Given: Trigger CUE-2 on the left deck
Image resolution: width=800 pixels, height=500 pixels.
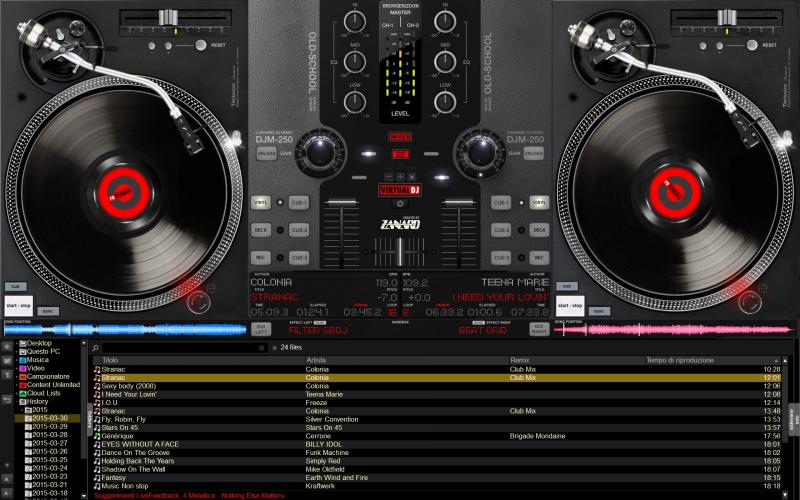Looking at the screenshot, I should (x=299, y=230).
